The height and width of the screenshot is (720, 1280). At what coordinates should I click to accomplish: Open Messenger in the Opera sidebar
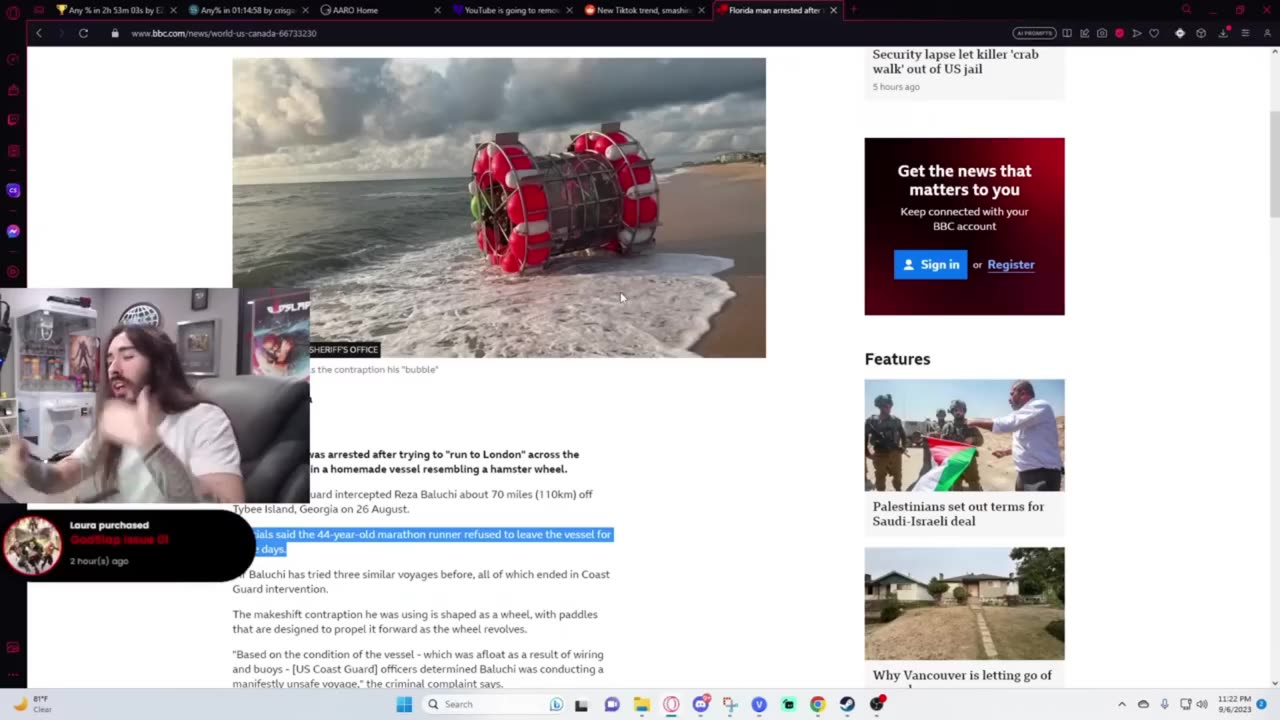coord(13,231)
